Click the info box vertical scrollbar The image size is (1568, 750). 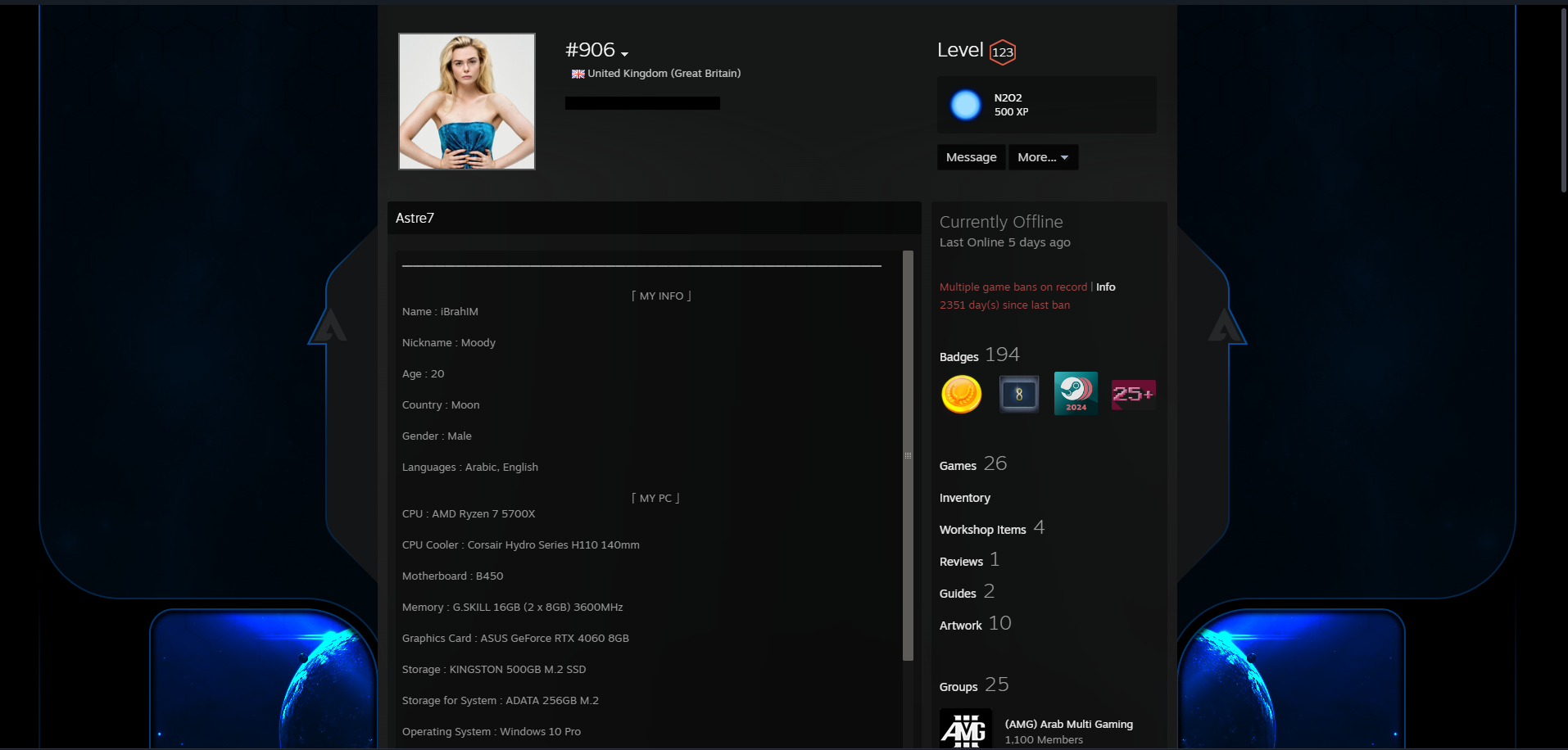(x=908, y=455)
